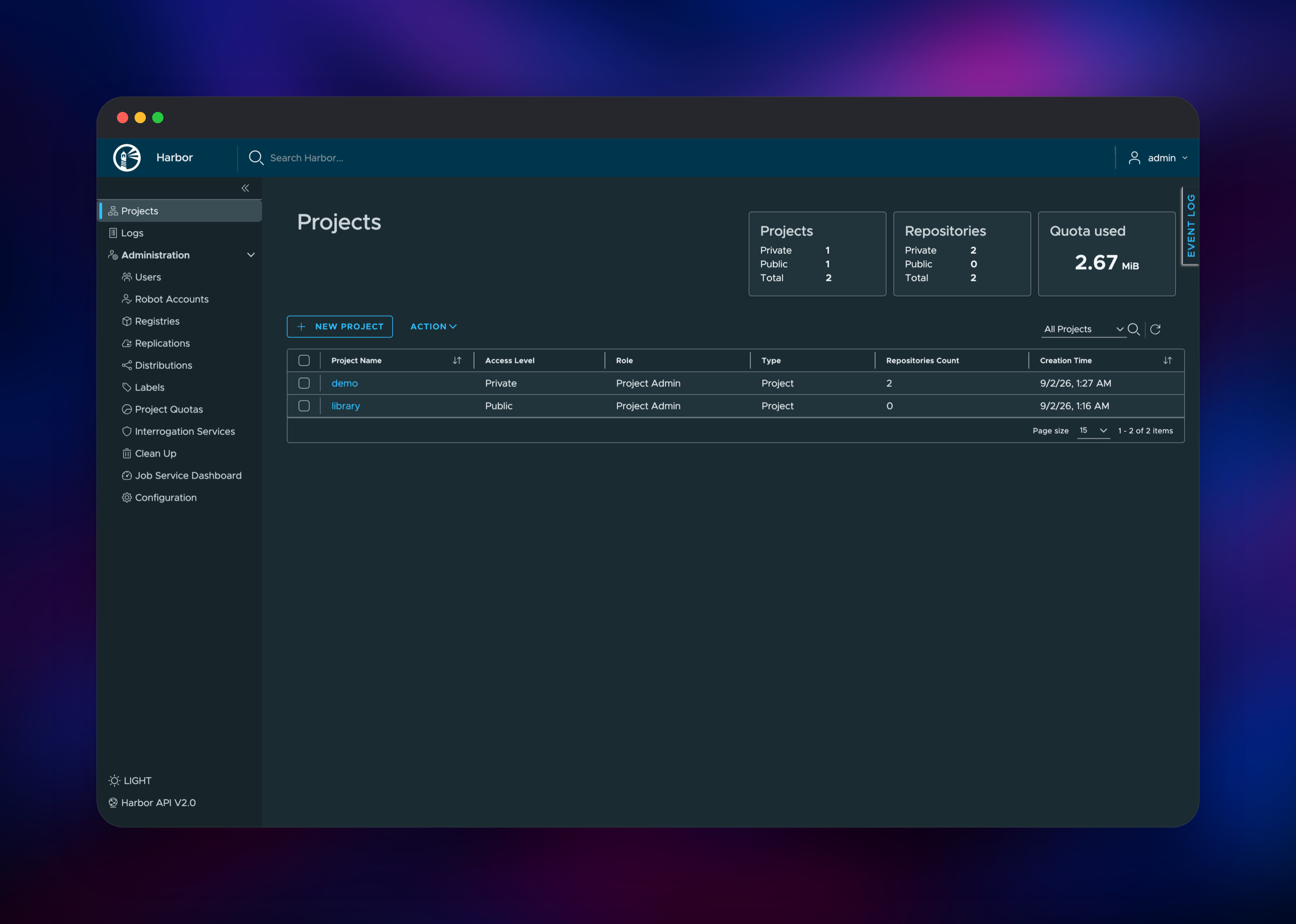Click the sun icon for light theme

point(114,781)
